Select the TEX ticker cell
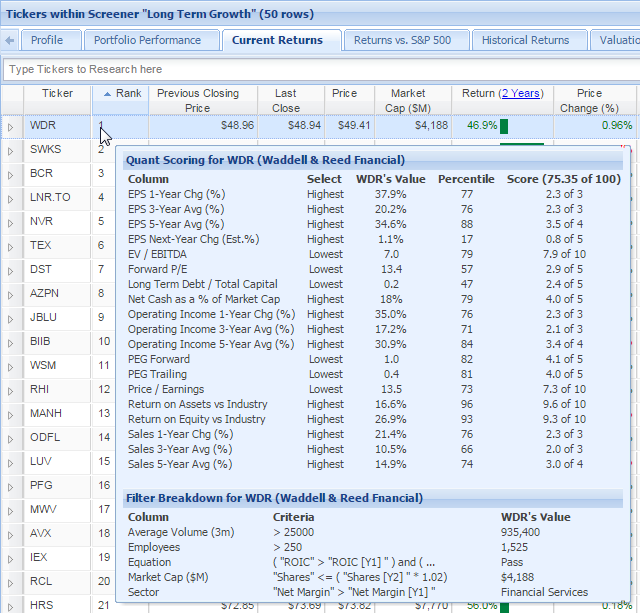This screenshot has height=613, width=640. (57, 245)
